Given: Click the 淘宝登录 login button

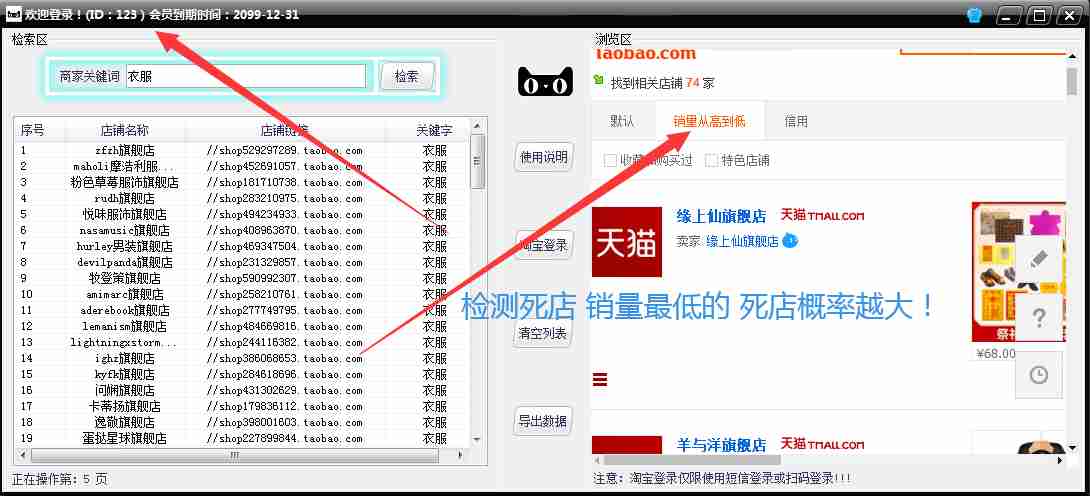Looking at the screenshot, I should 544,245.
